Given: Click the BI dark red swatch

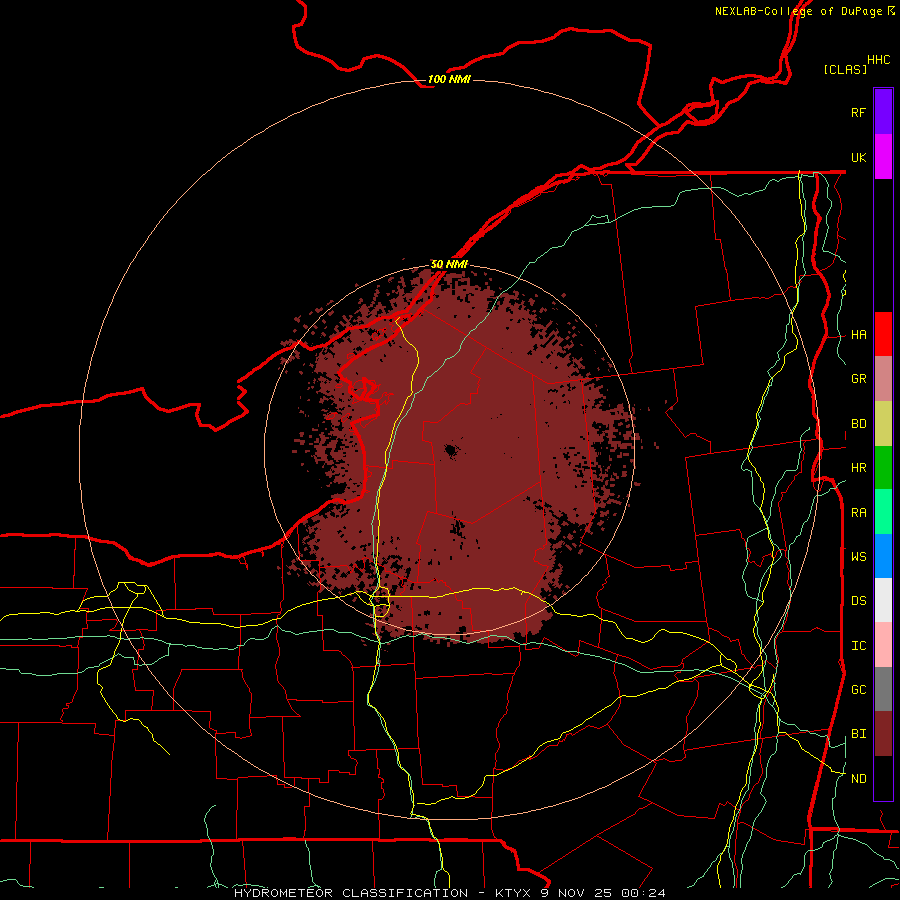Looking at the screenshot, I should (883, 734).
